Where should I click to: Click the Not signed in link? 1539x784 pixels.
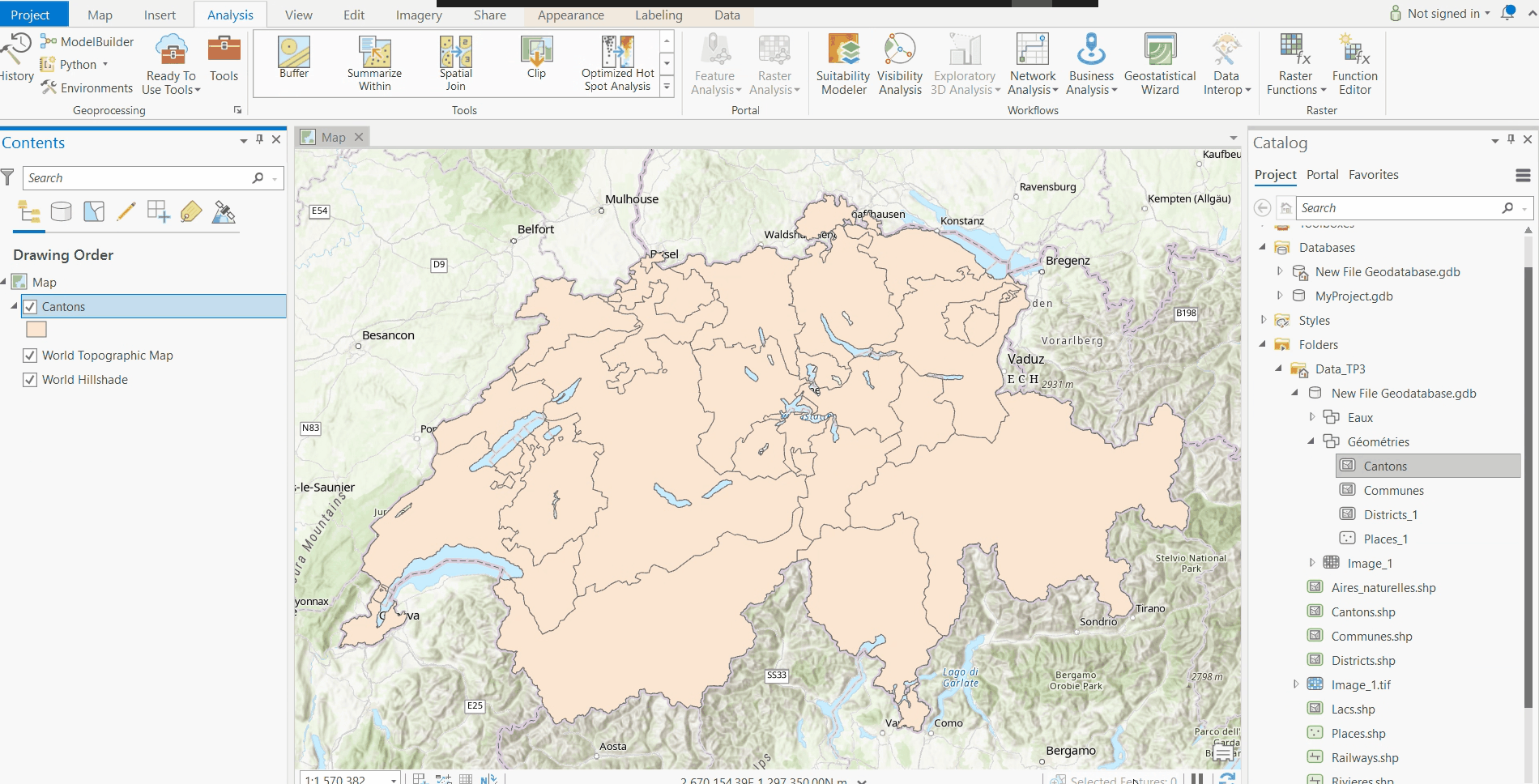click(1443, 14)
